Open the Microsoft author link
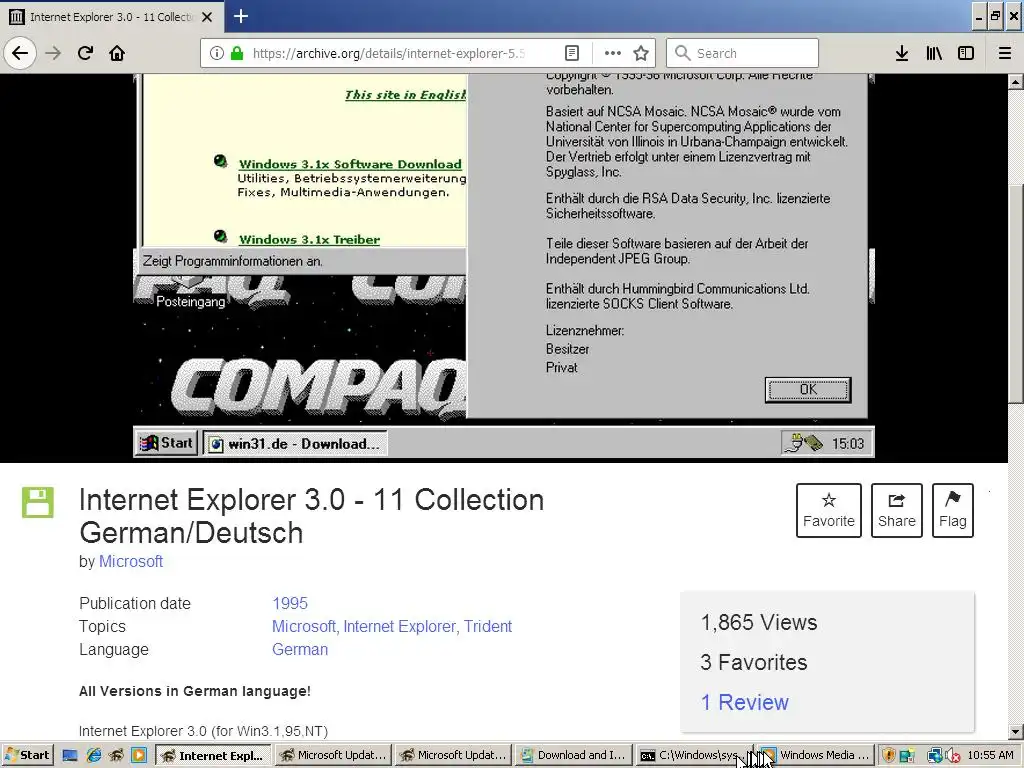 click(x=131, y=562)
